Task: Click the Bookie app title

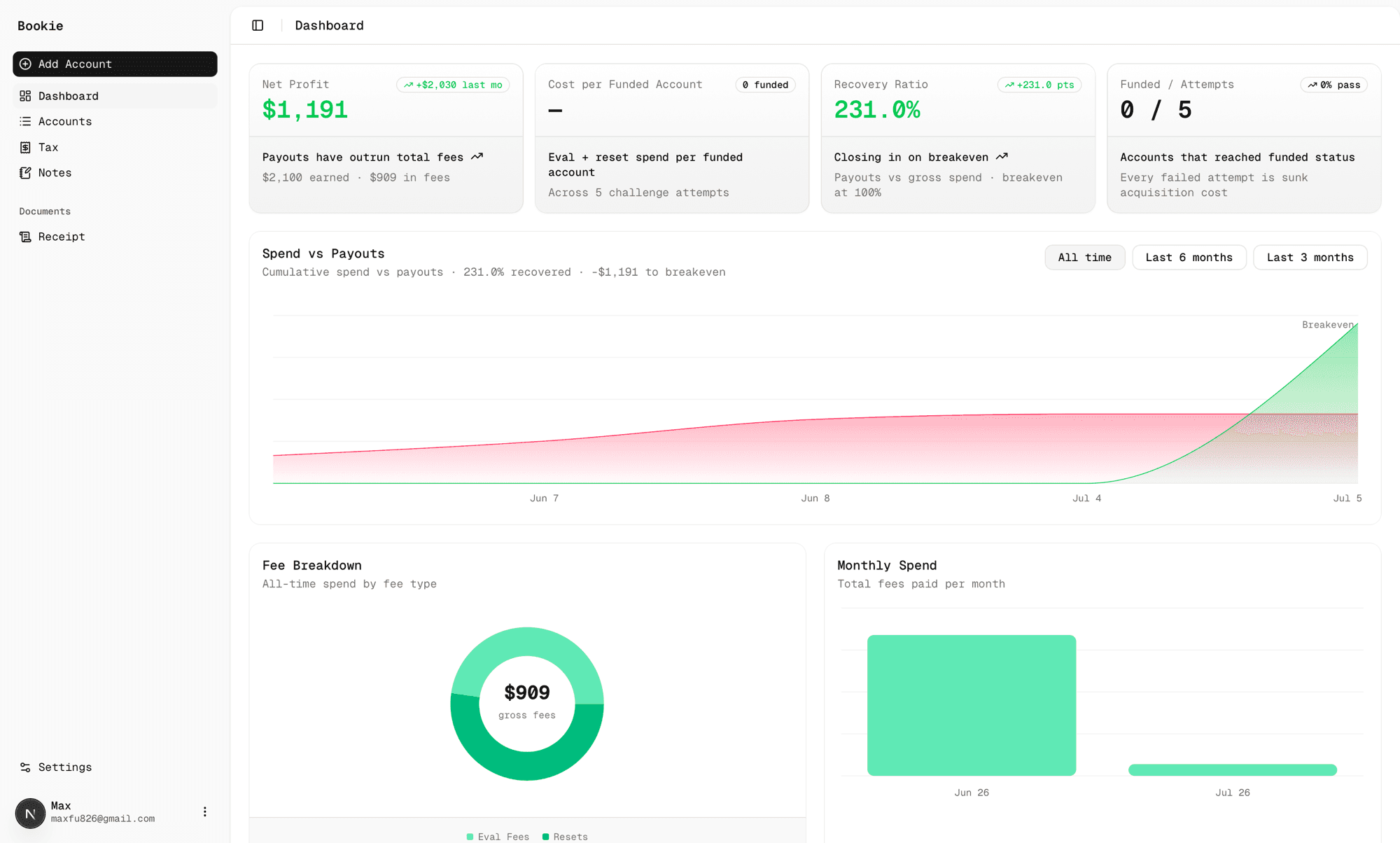Action: tap(41, 26)
